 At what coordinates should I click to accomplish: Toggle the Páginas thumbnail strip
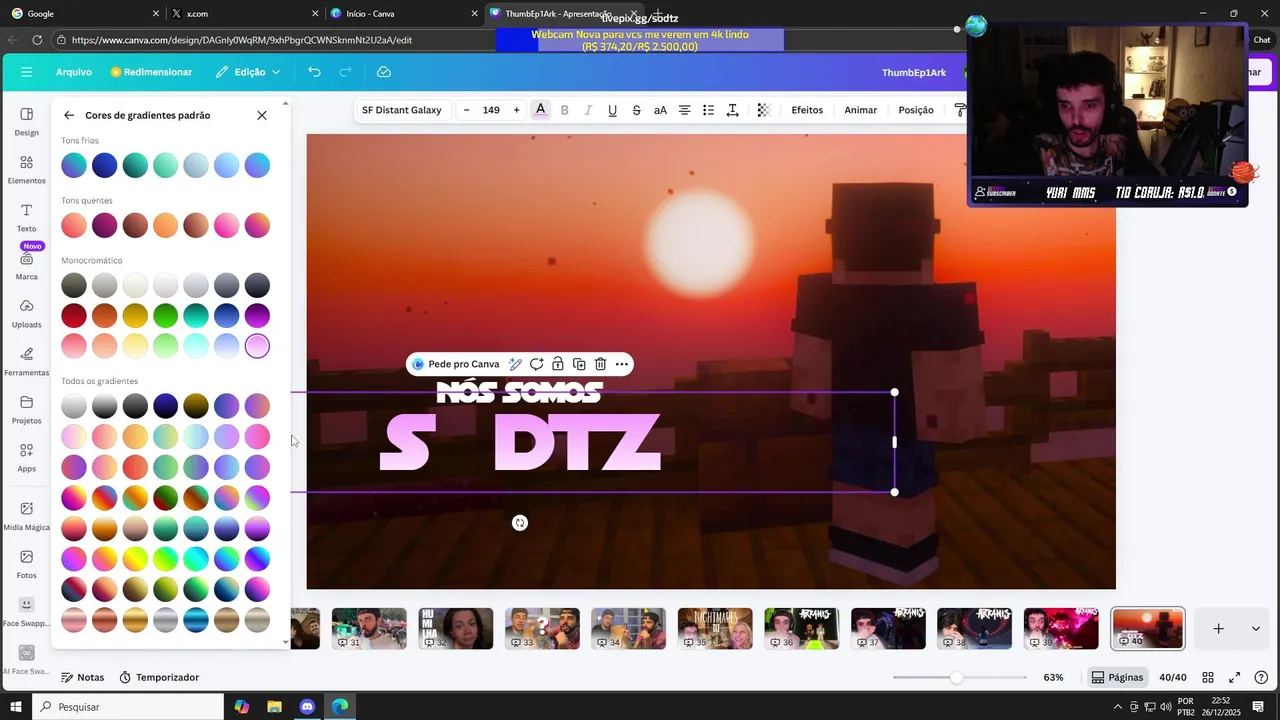click(x=1117, y=677)
